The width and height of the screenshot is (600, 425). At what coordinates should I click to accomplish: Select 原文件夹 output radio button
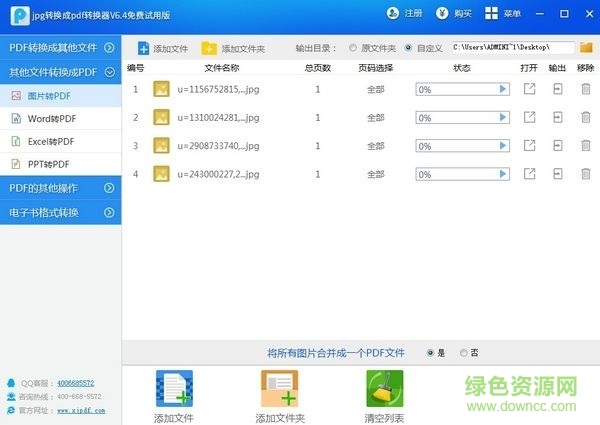(353, 48)
